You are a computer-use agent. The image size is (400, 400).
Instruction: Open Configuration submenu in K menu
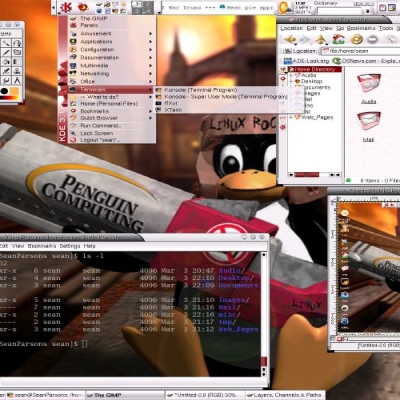(x=111, y=49)
